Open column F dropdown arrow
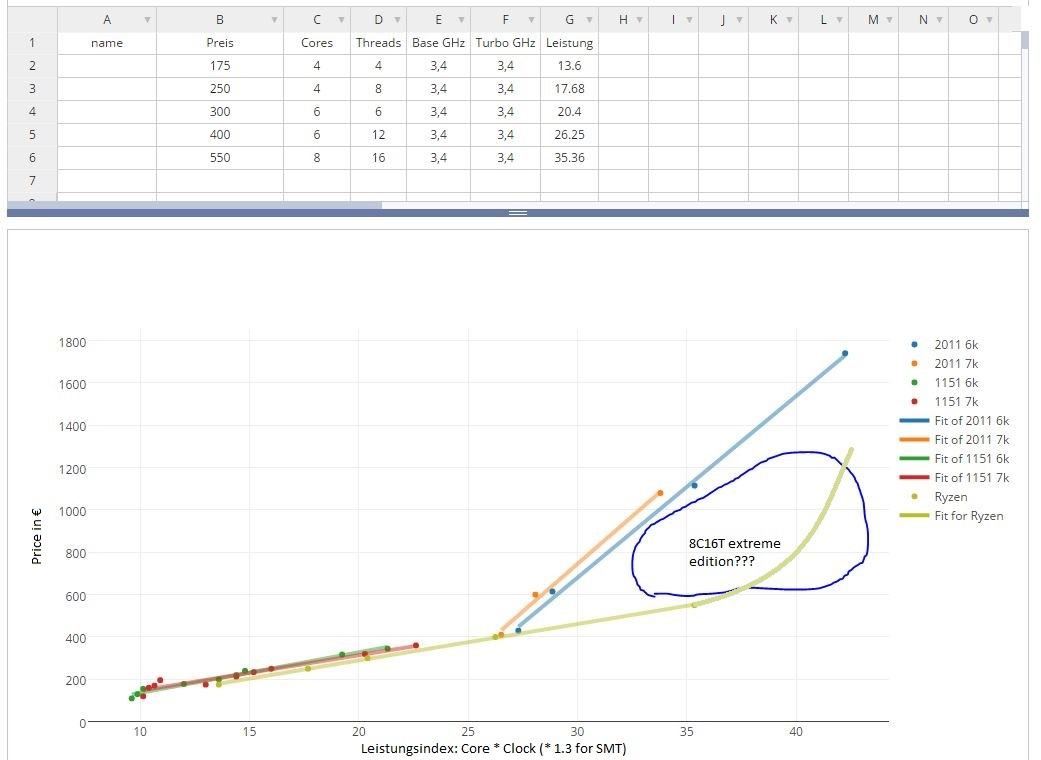 (x=531, y=20)
